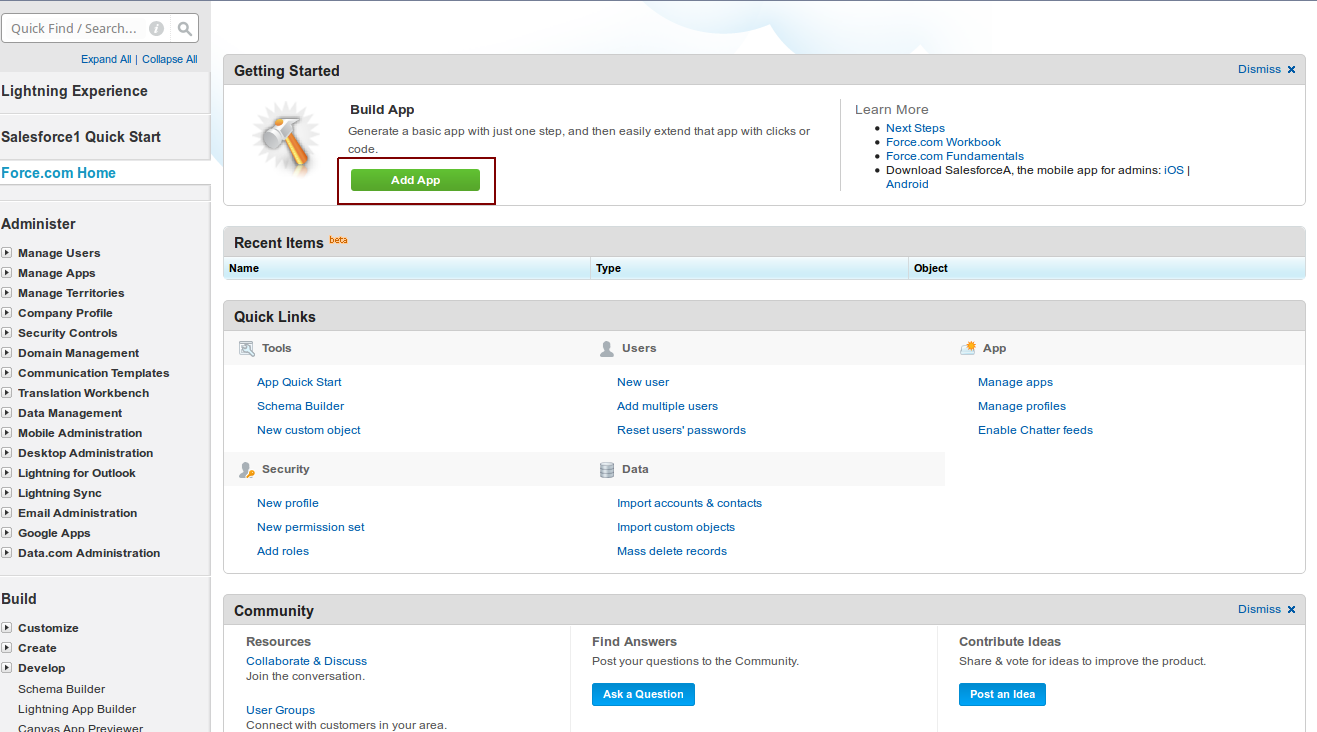The height and width of the screenshot is (732, 1317).
Task: Open Salesforce1 Quick Start sidebar section
Action: click(81, 137)
